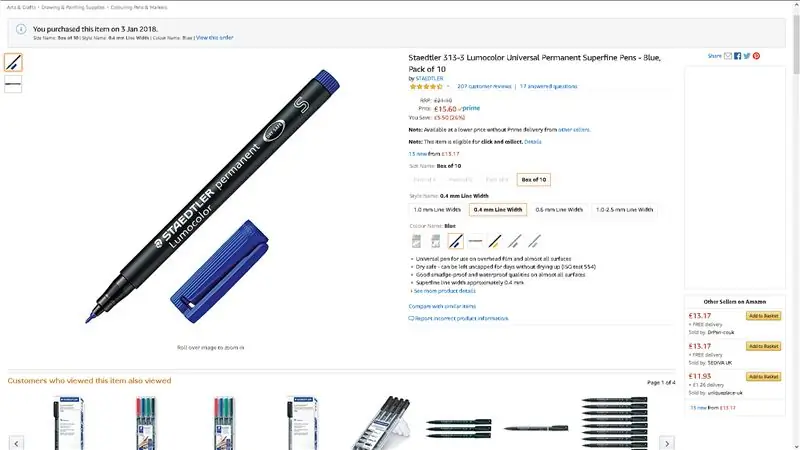Share on Twitter icon
The width and height of the screenshot is (800, 450).
(747, 56)
